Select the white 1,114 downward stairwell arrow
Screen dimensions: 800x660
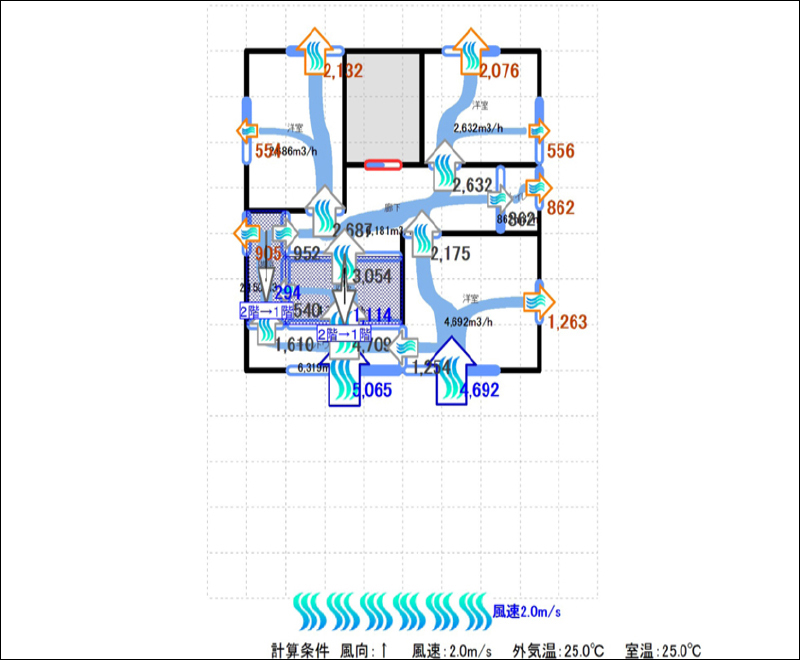click(345, 290)
